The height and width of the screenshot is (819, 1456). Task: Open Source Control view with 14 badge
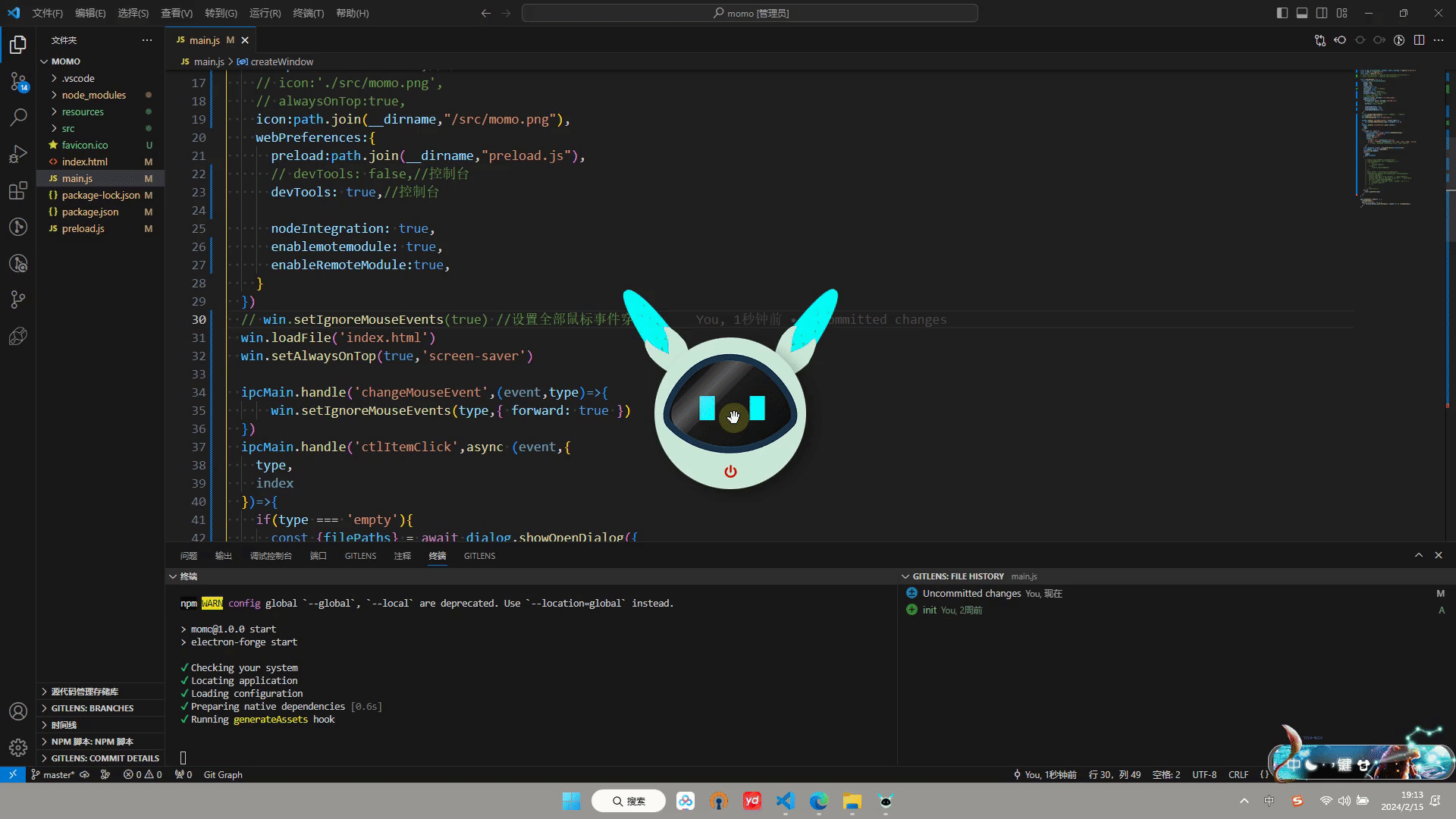18,81
